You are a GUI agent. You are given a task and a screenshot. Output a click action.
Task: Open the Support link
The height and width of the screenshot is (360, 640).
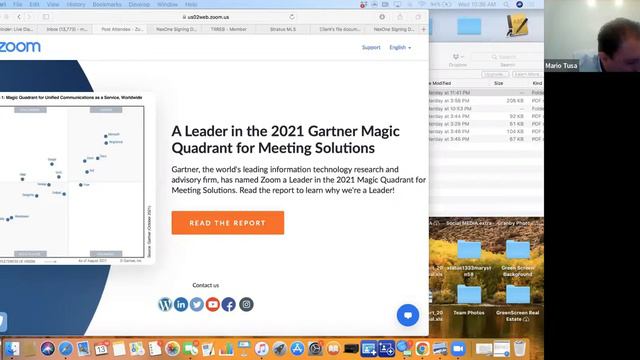pos(371,47)
